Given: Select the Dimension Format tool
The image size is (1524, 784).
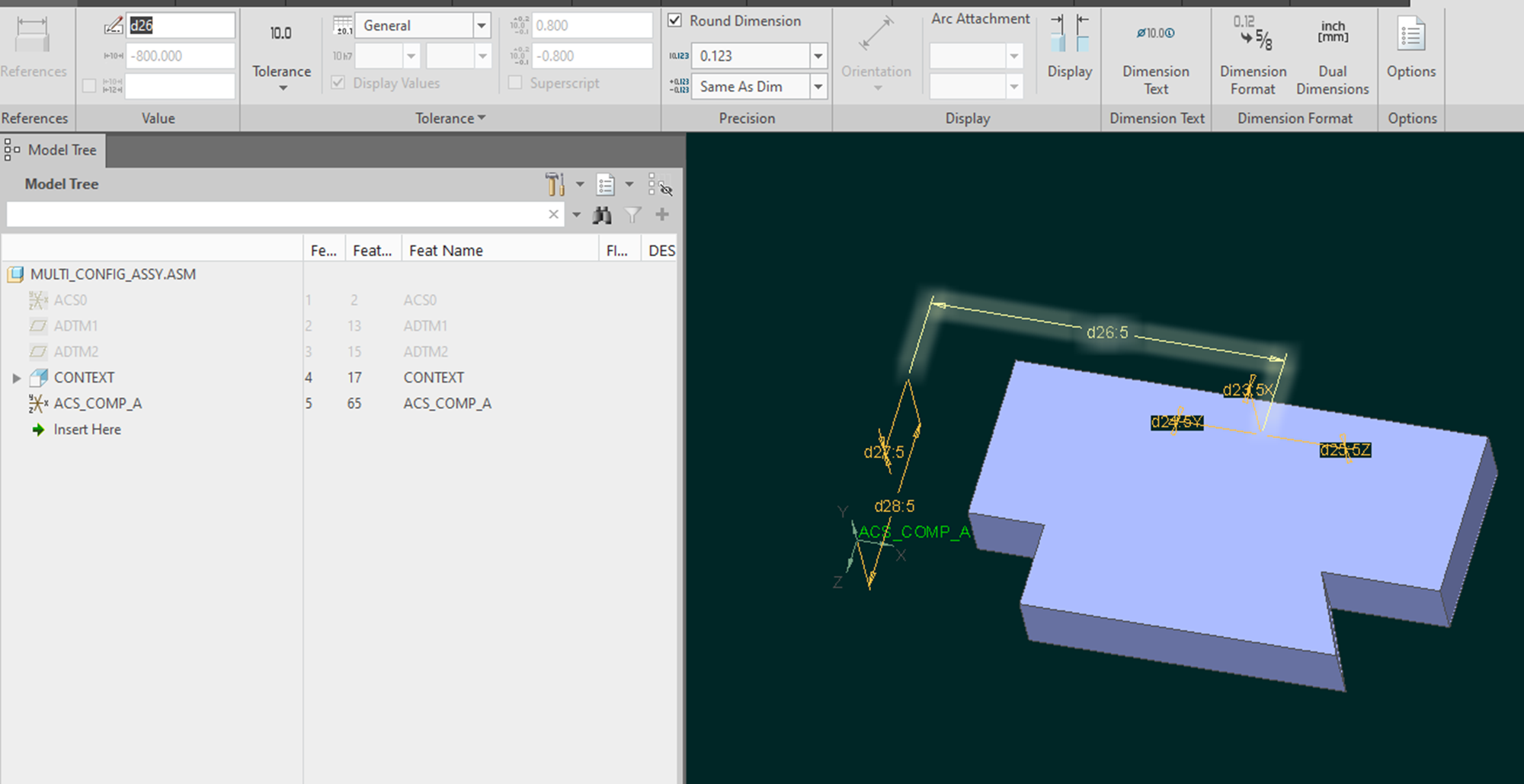Looking at the screenshot, I should pos(1252,53).
